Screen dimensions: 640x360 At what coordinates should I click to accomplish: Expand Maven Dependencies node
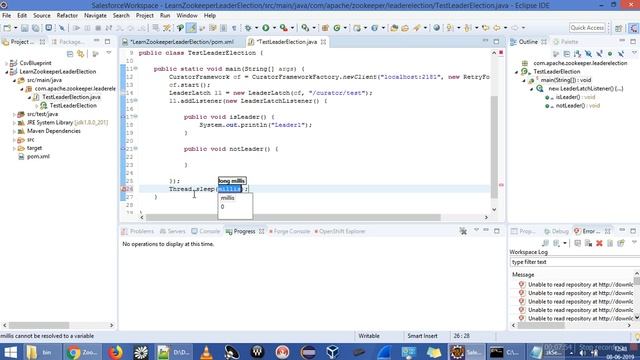[x=14, y=131]
